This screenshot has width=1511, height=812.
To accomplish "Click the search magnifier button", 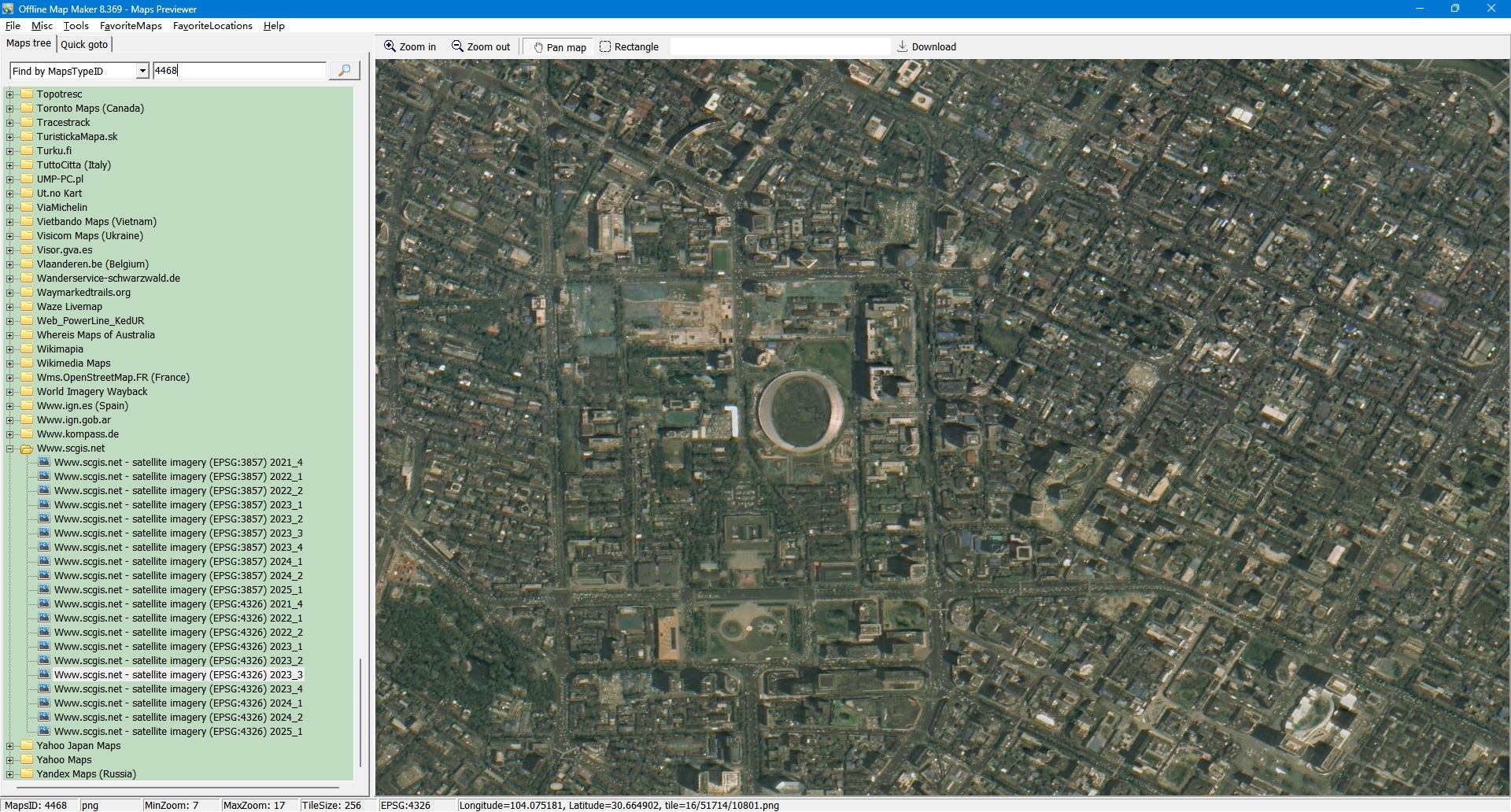I will (x=344, y=71).
